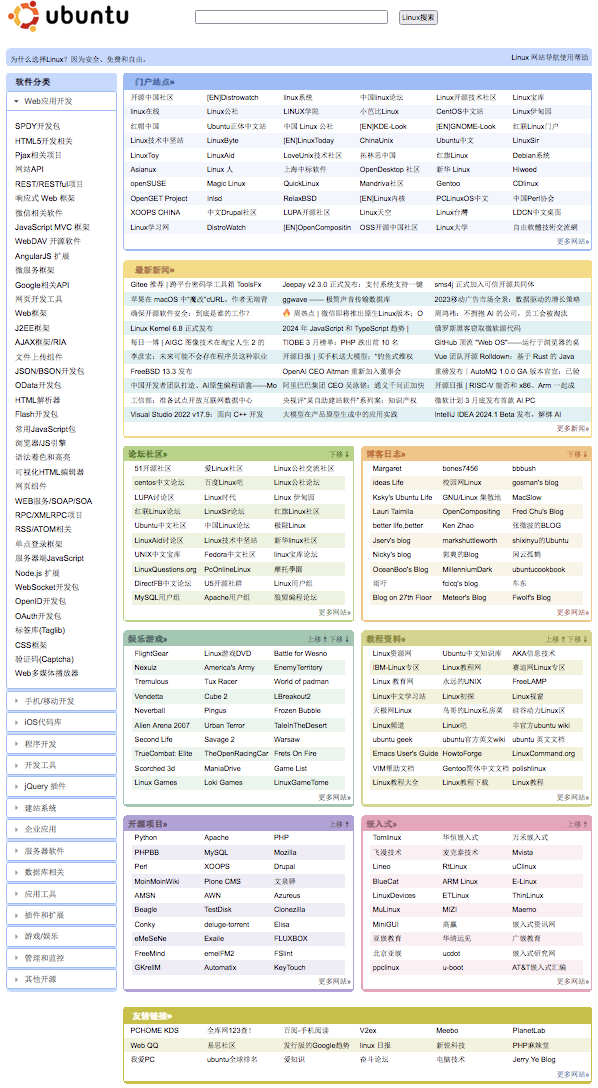Open the MoinMoinWiki project link
The image size is (598, 1088).
point(157,881)
